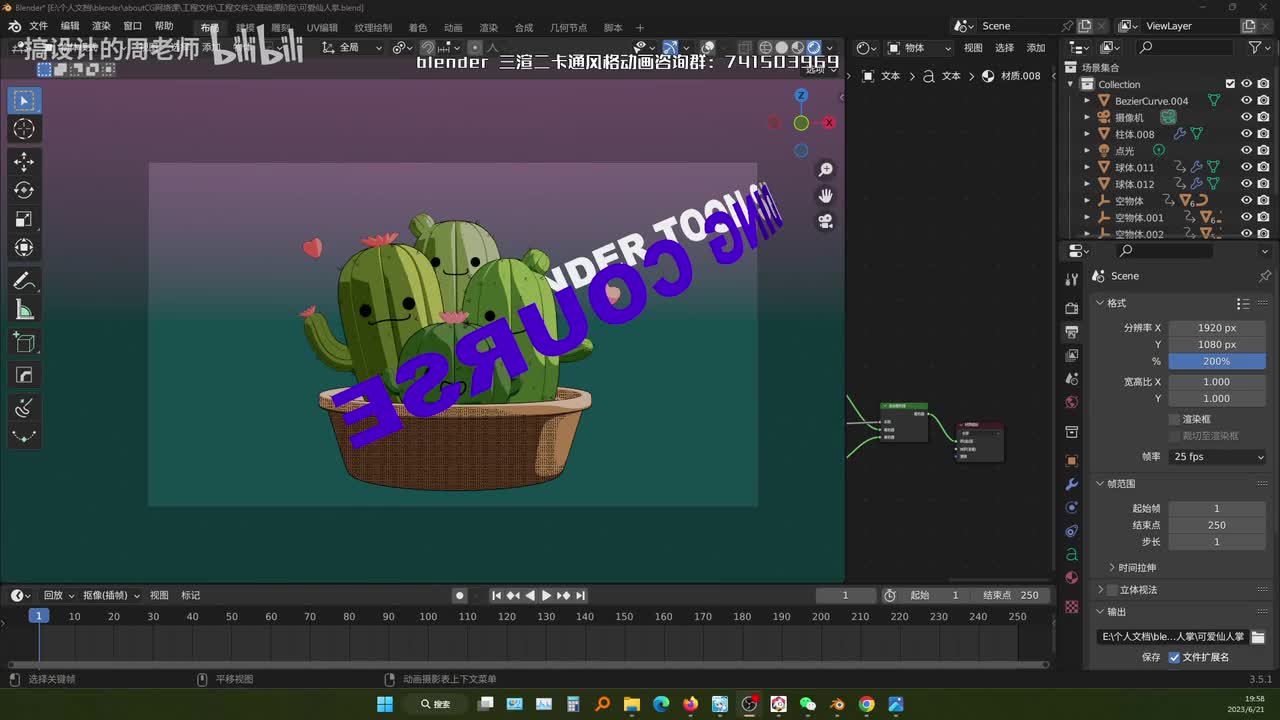Open the timeline 标记 menu
The image size is (1280, 720).
tap(190, 595)
